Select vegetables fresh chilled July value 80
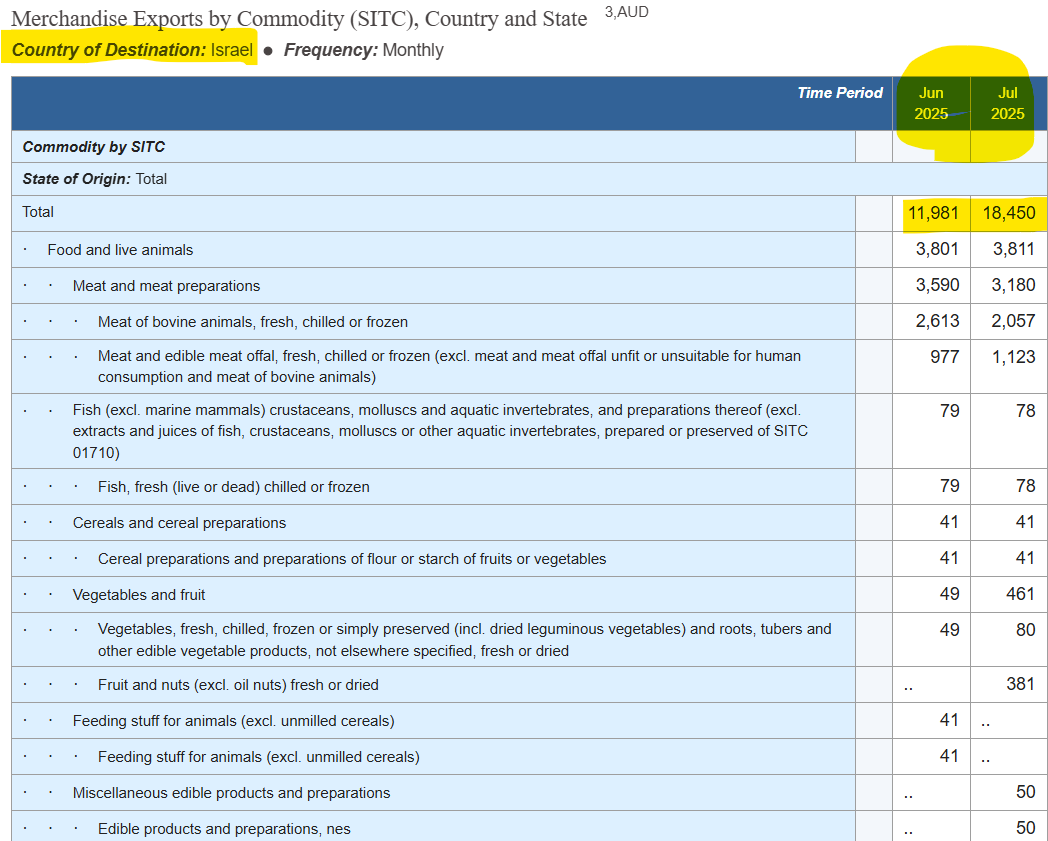The height and width of the screenshot is (841, 1048). pyautogui.click(x=1025, y=630)
